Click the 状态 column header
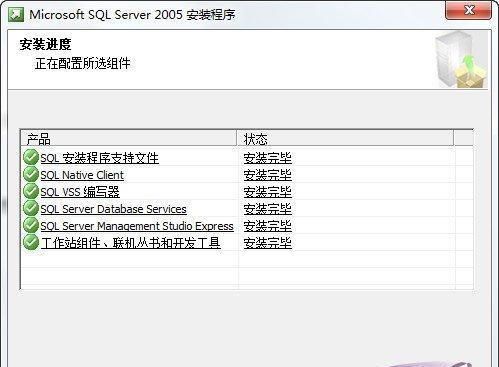499x367 pixels. (x=345, y=138)
